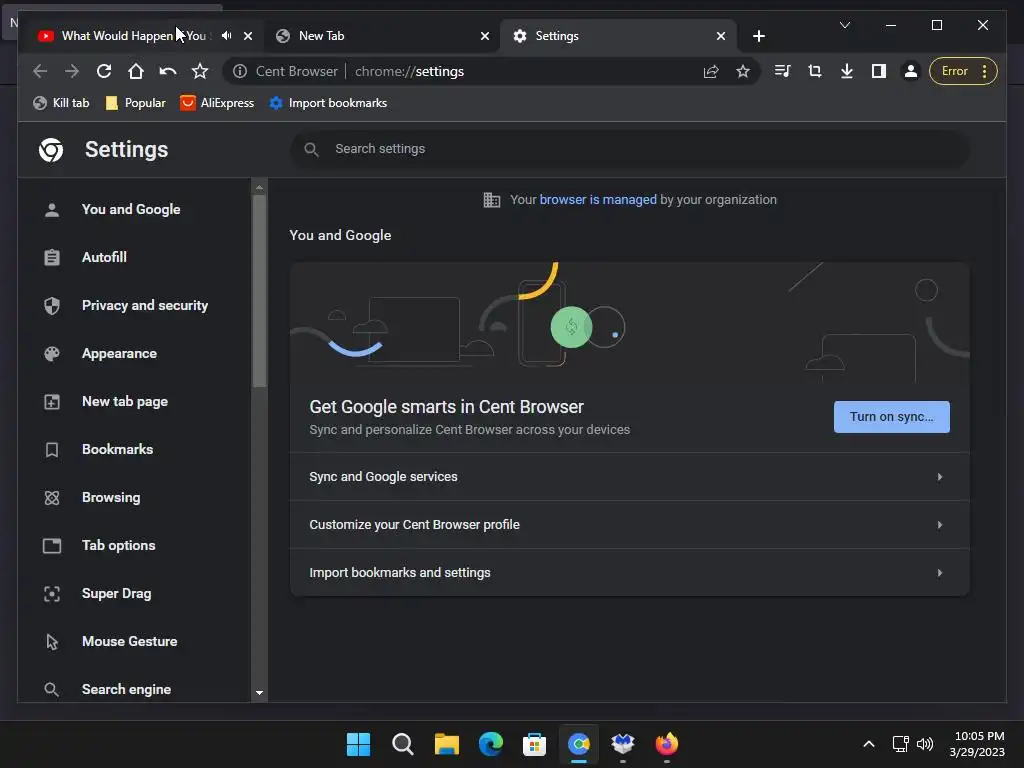Image resolution: width=1024 pixels, height=768 pixels.
Task: Click the star icon left of address bar
Action: pos(200,71)
